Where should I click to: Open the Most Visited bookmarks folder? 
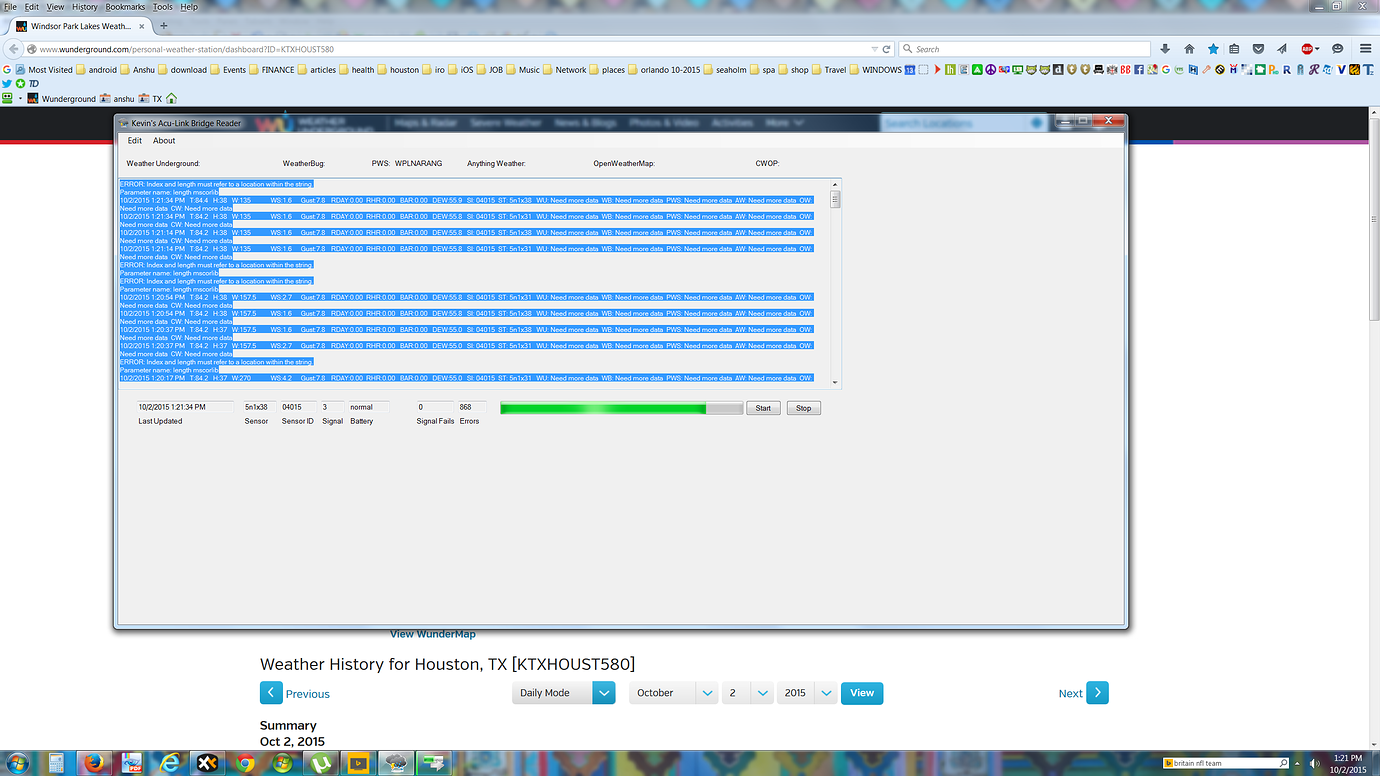pyautogui.click(x=44, y=70)
